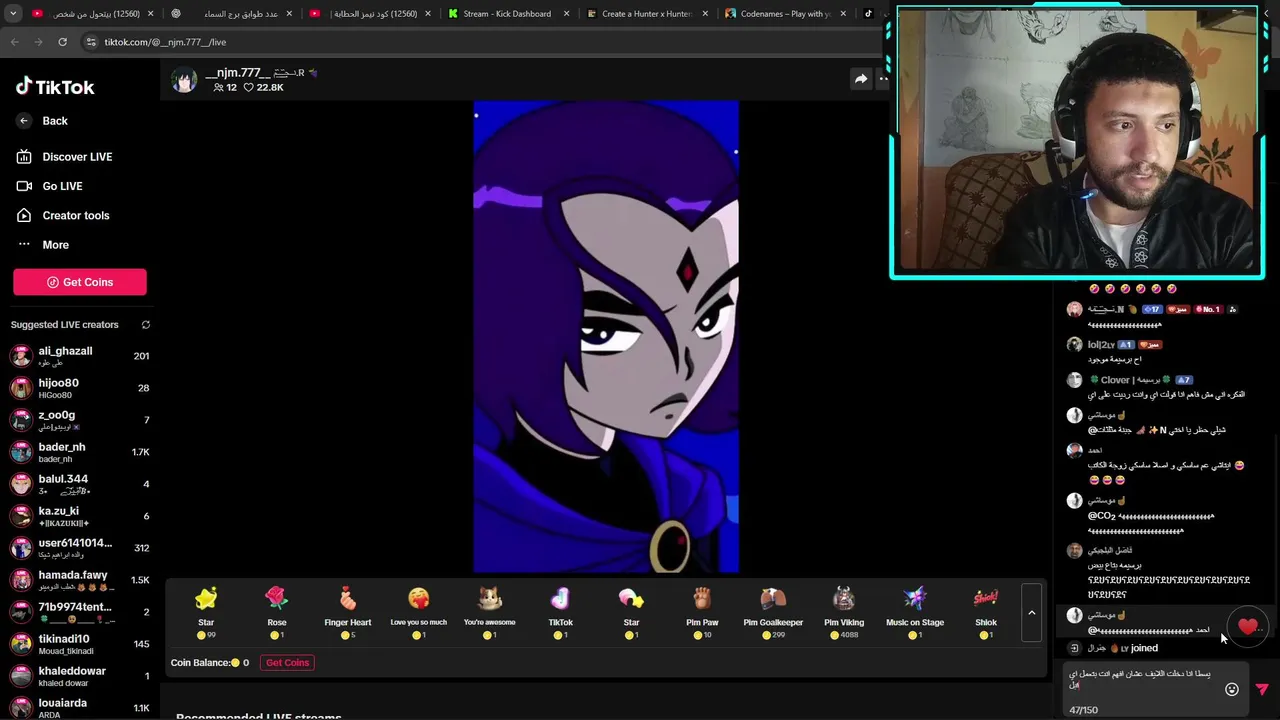Send the Pim Goalkeeper gift

tap(773, 611)
